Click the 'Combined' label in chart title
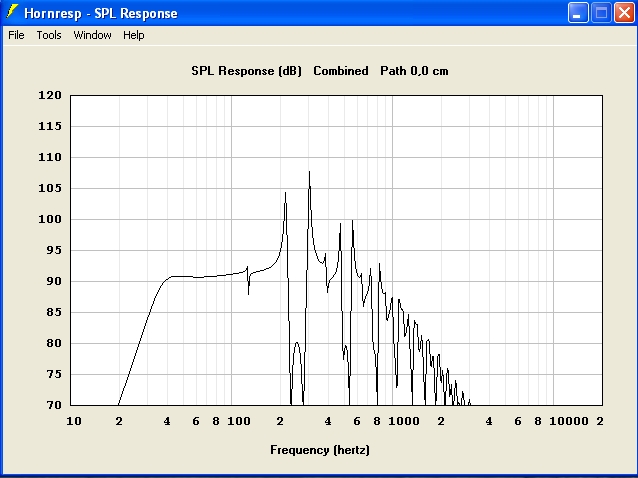This screenshot has width=638, height=478. pyautogui.click(x=341, y=71)
